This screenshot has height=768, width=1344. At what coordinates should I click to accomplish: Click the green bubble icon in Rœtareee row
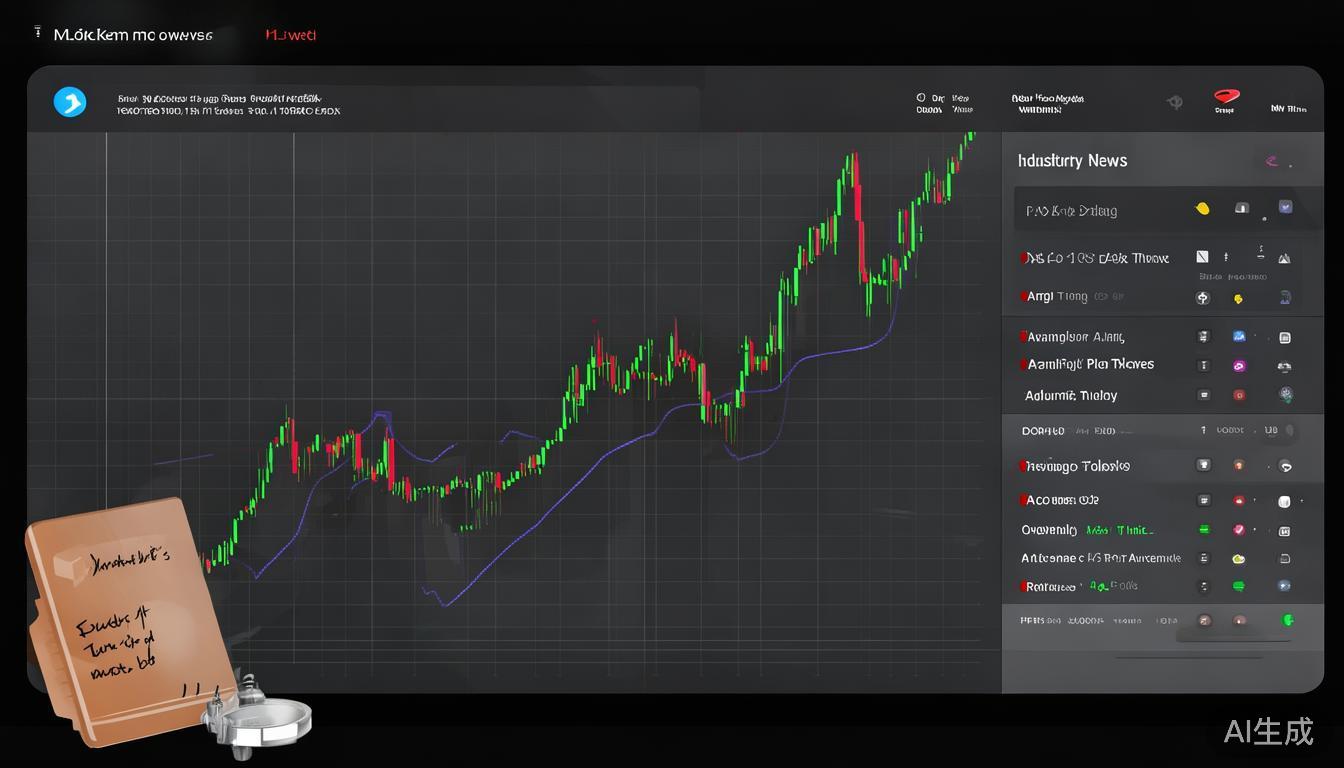pos(1238,587)
